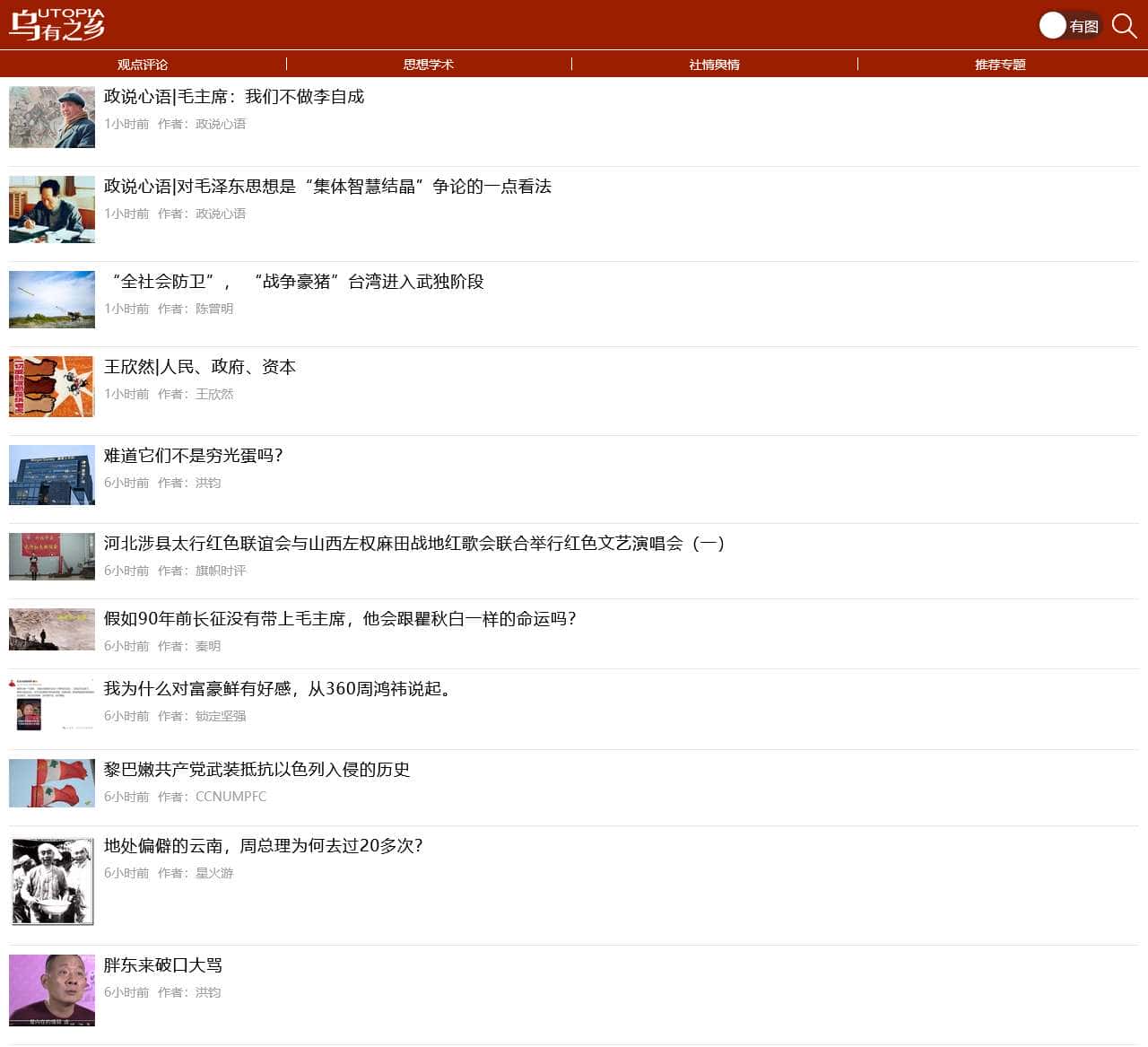The image size is (1148, 1047).
Task: Open the 观点评论 section
Action: click(x=143, y=64)
